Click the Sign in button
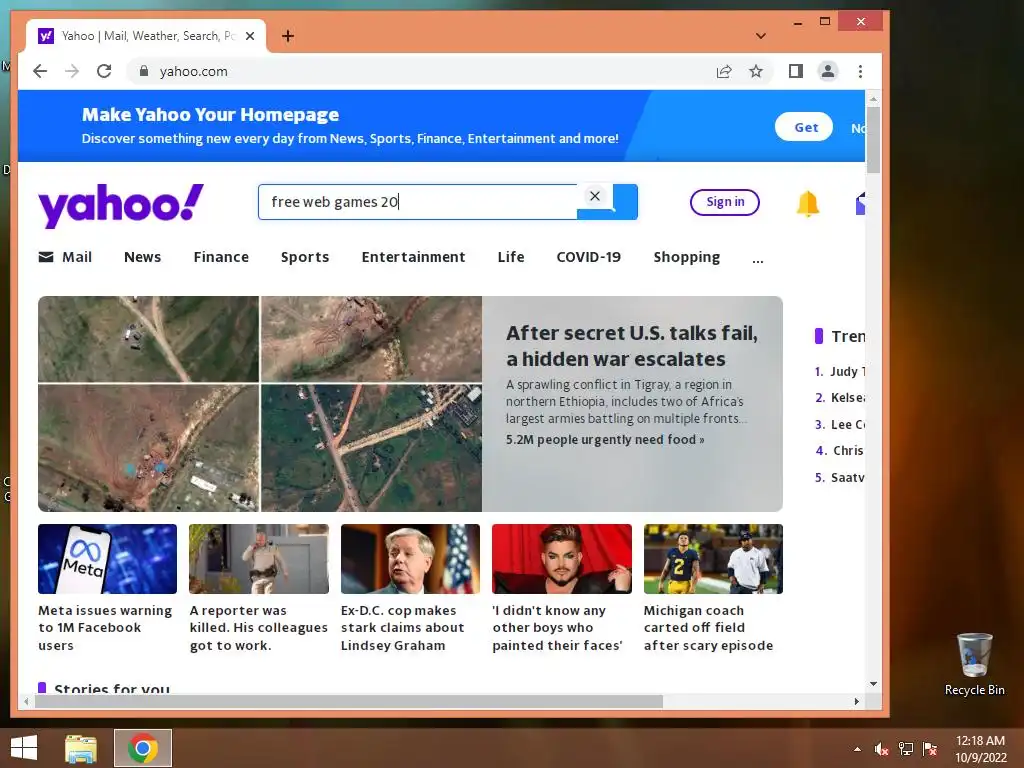 [x=725, y=202]
